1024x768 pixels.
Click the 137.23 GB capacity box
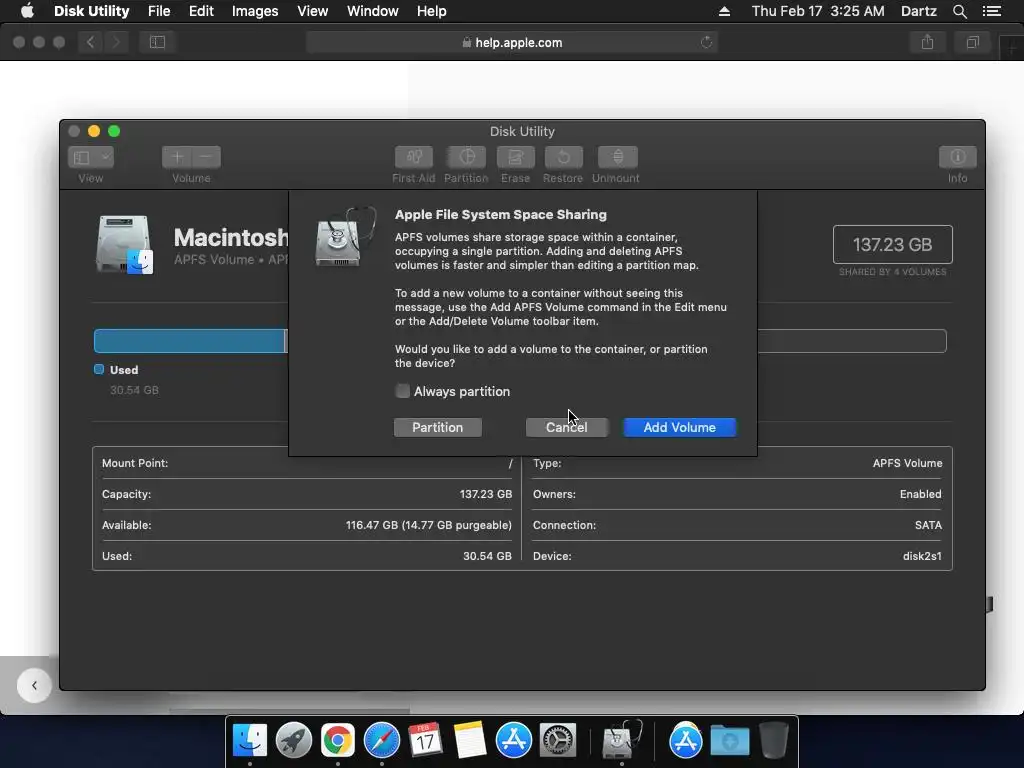(892, 244)
